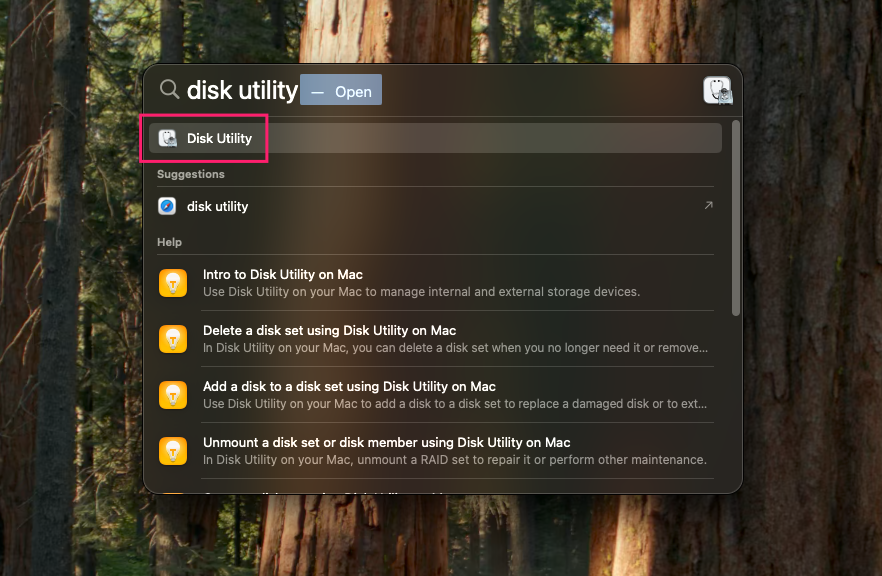Click the lightbulb icon for Delete a disk set
Screen dimensions: 882x576
(173, 339)
